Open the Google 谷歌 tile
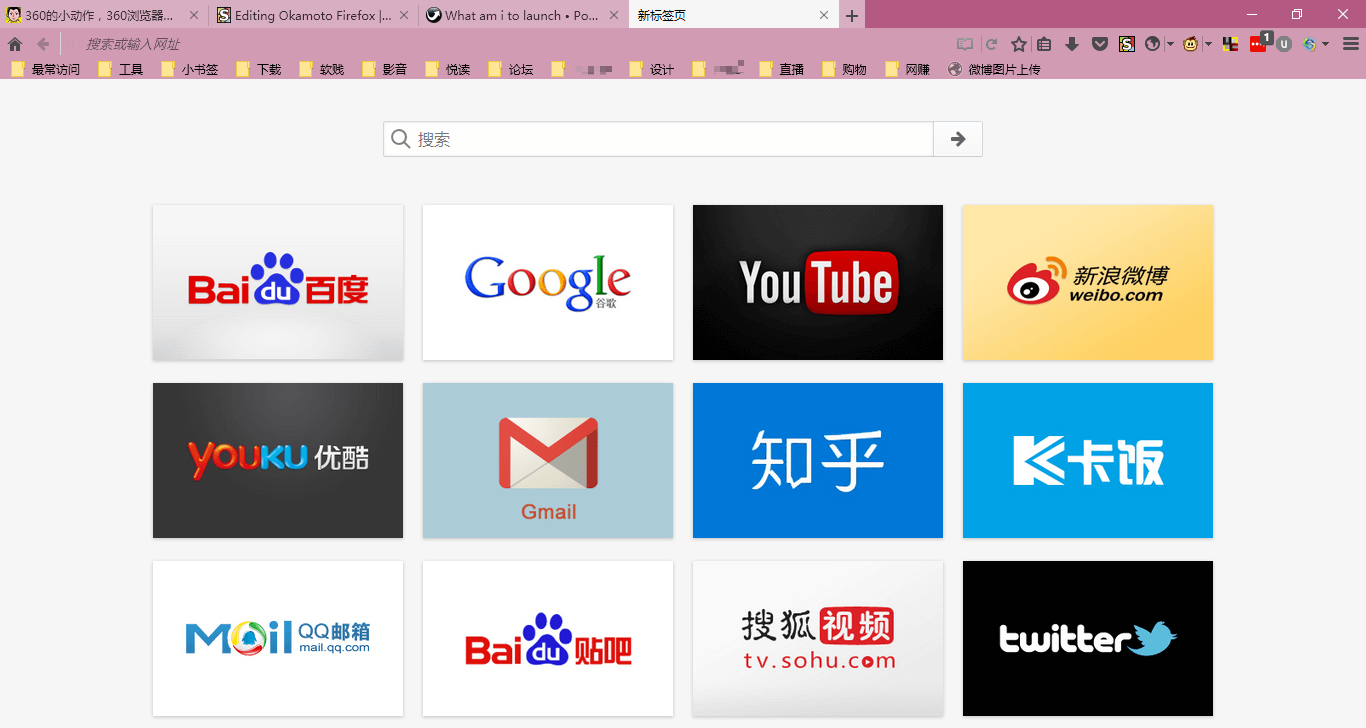 coord(548,282)
